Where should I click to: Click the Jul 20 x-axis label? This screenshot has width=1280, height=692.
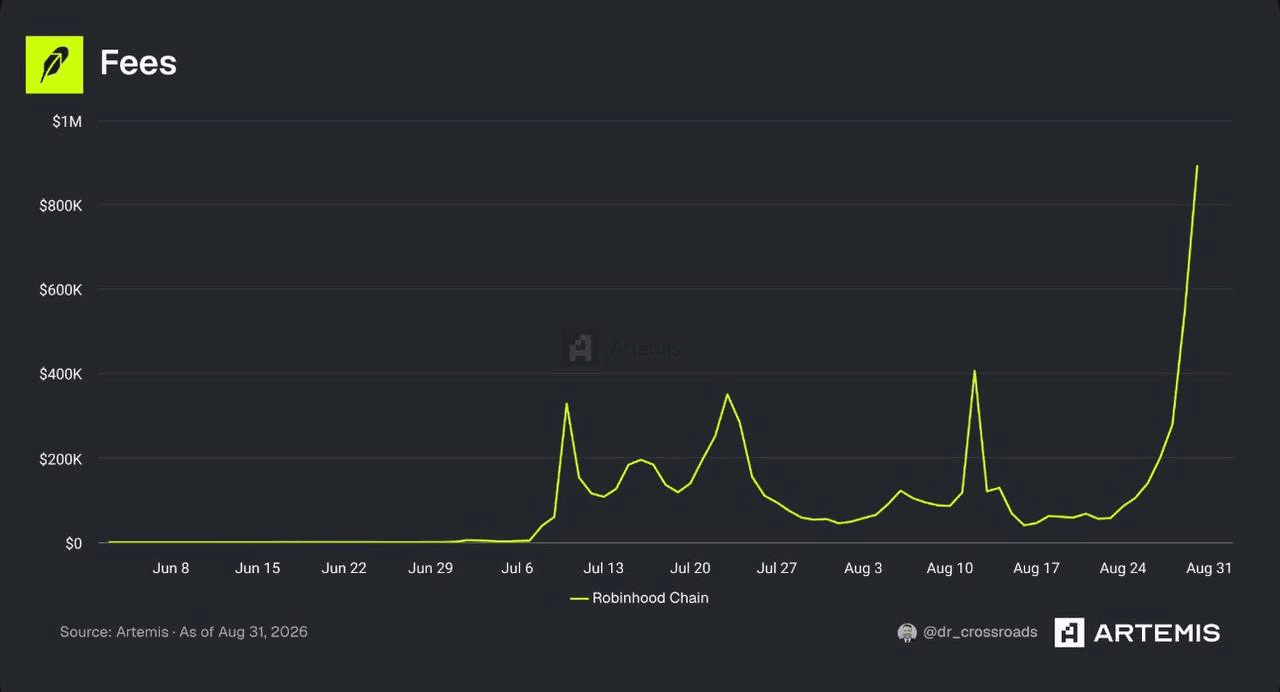[690, 568]
